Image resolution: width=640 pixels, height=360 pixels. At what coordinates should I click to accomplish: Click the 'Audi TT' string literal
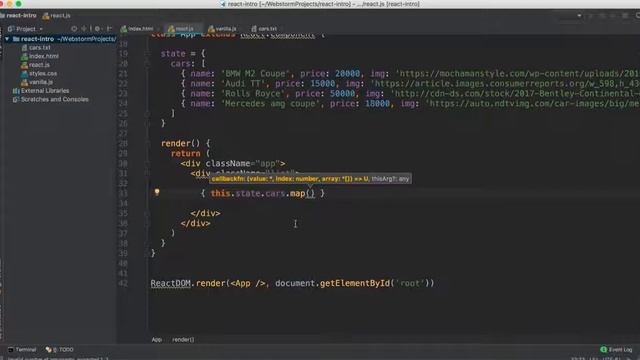[243, 84]
